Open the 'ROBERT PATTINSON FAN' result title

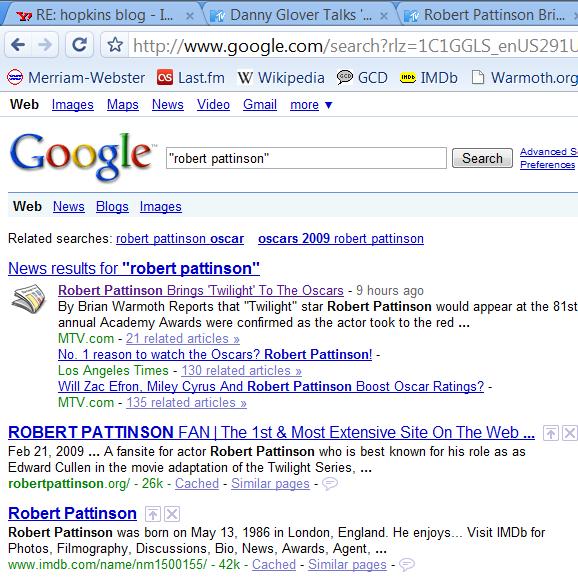click(x=271, y=433)
